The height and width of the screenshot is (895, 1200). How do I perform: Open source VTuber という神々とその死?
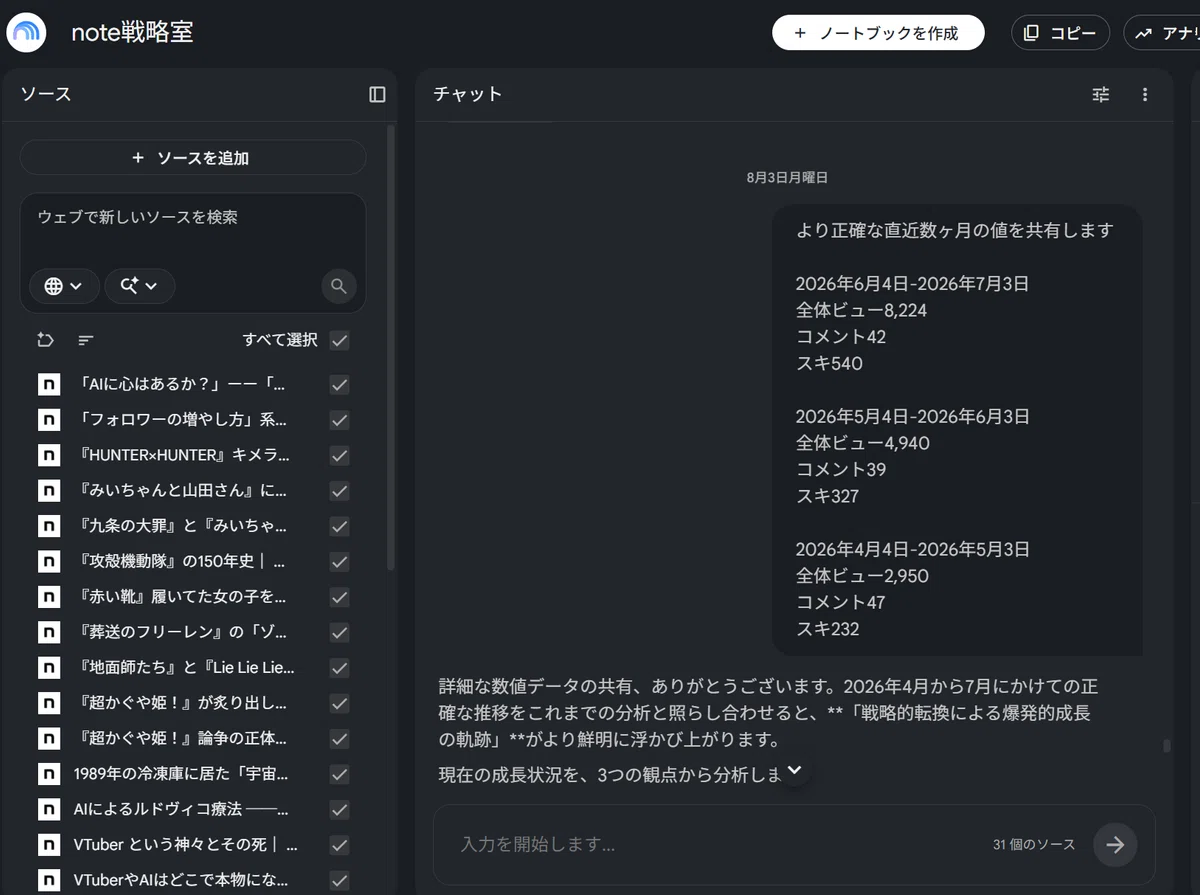[x=184, y=845]
